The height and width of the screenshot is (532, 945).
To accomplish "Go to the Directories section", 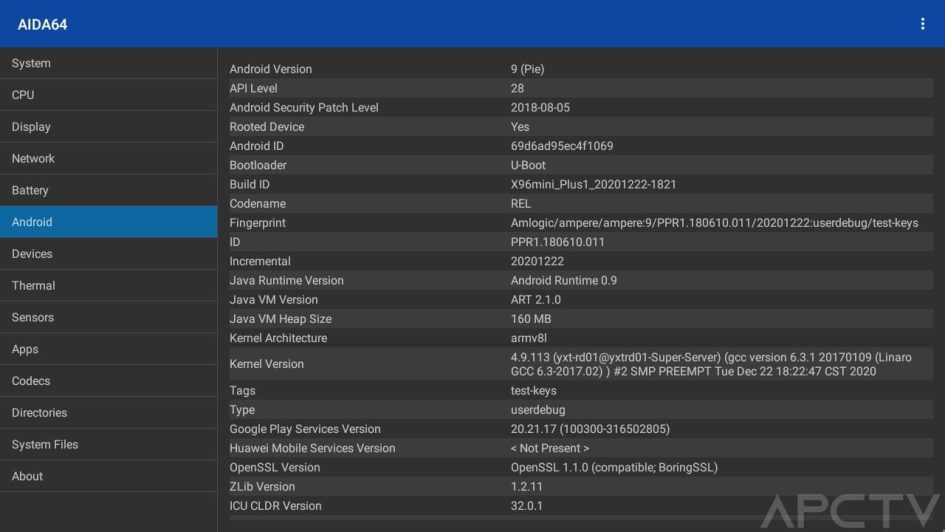I will 108,413.
